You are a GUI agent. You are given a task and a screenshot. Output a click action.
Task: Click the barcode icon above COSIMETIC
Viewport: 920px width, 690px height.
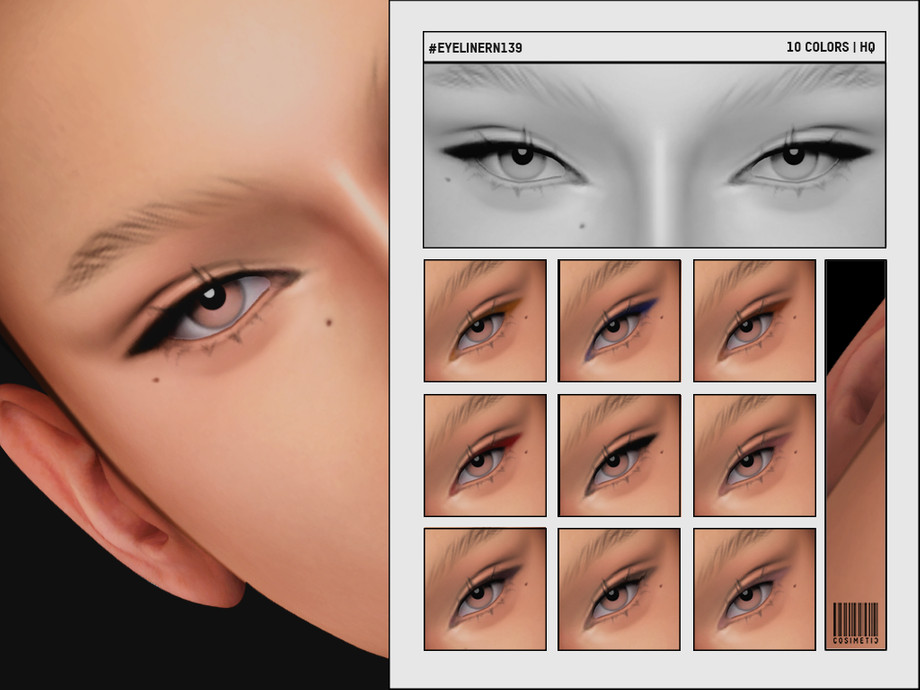click(x=855, y=618)
